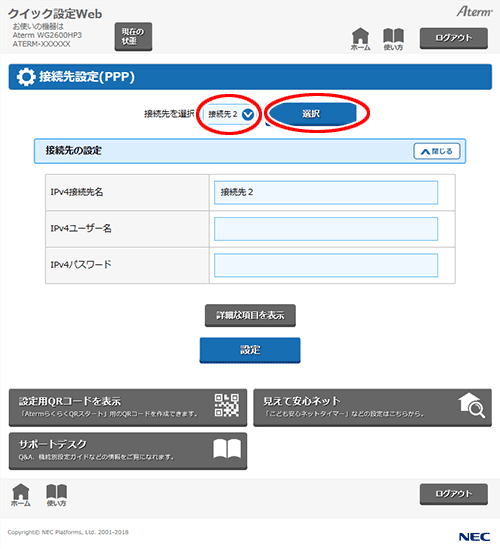Image resolution: width=500 pixels, height=549 pixels.
Task: Click the 使い方 icon in footer
Action: click(56, 495)
